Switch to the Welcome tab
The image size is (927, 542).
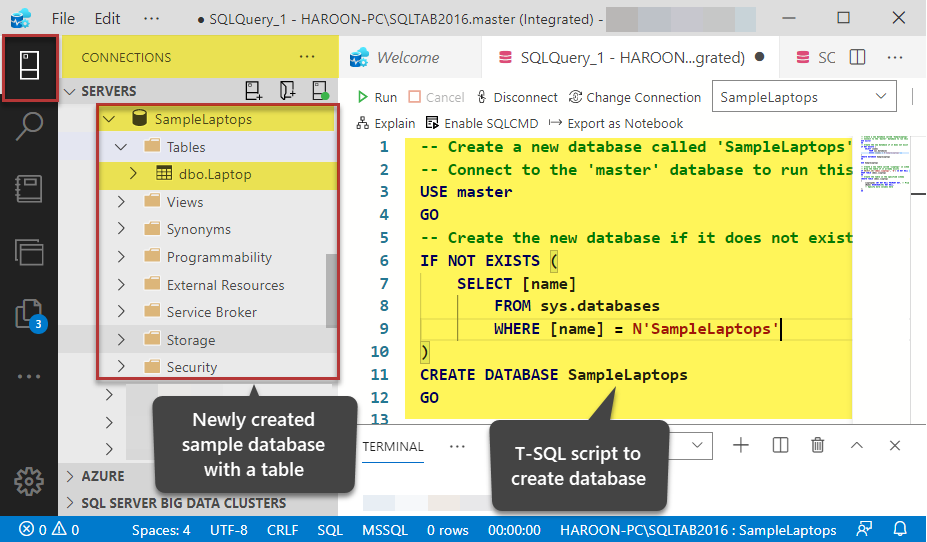pos(407,58)
